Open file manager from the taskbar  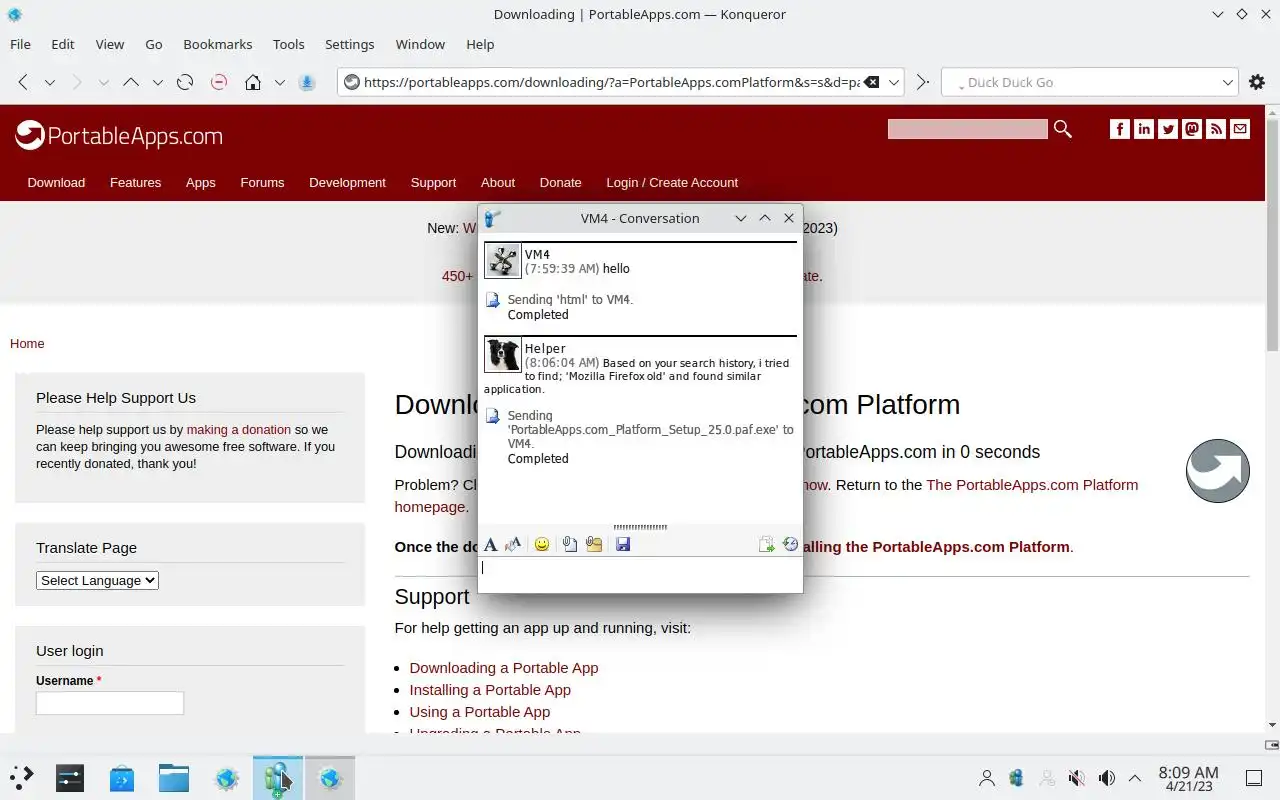(174, 778)
